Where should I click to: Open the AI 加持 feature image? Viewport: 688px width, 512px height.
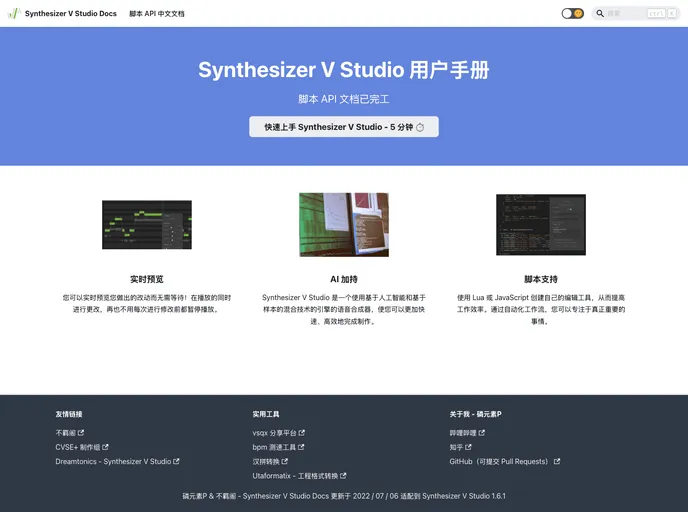tap(344, 225)
